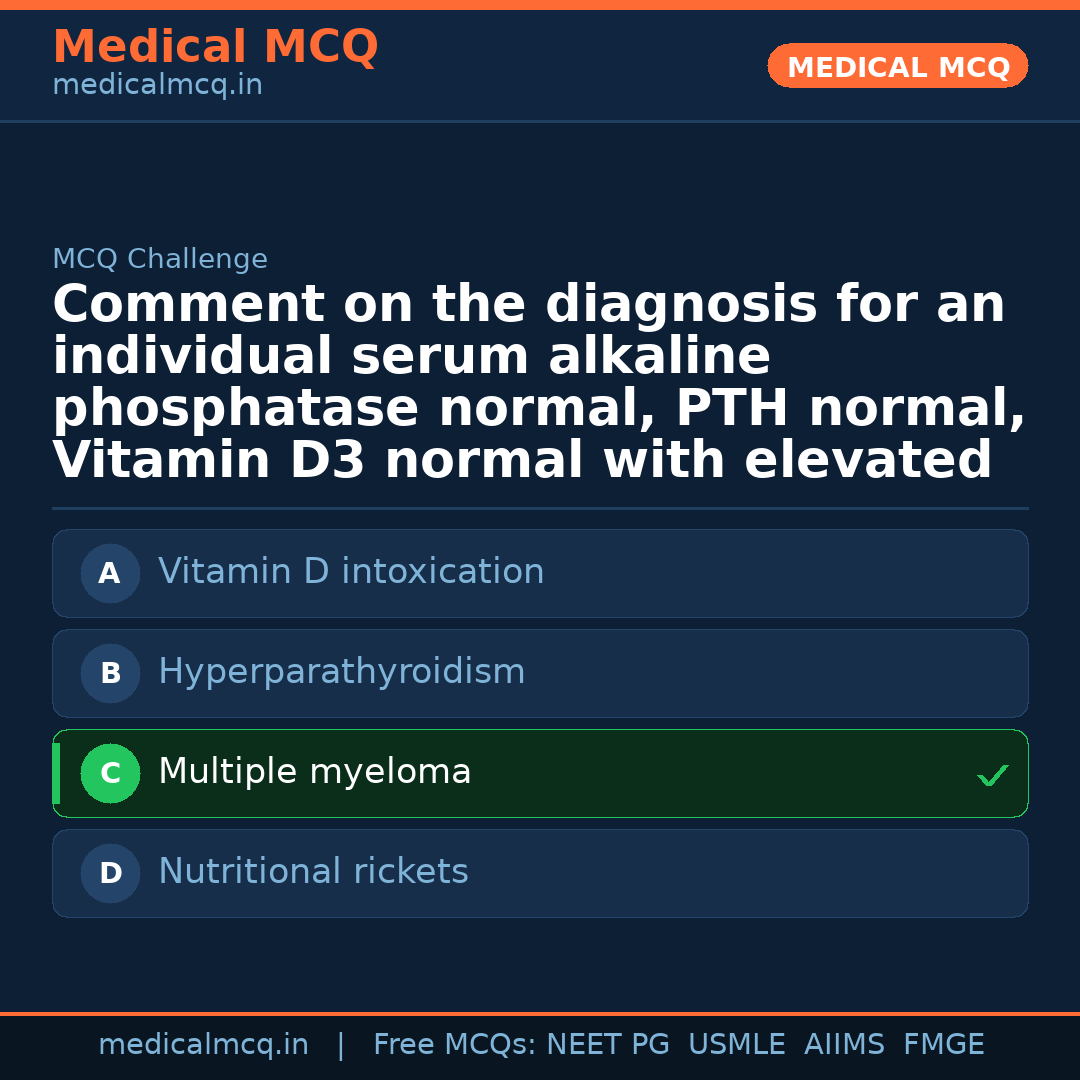Choose the Vitamin D intoxication answer

tap(351, 572)
